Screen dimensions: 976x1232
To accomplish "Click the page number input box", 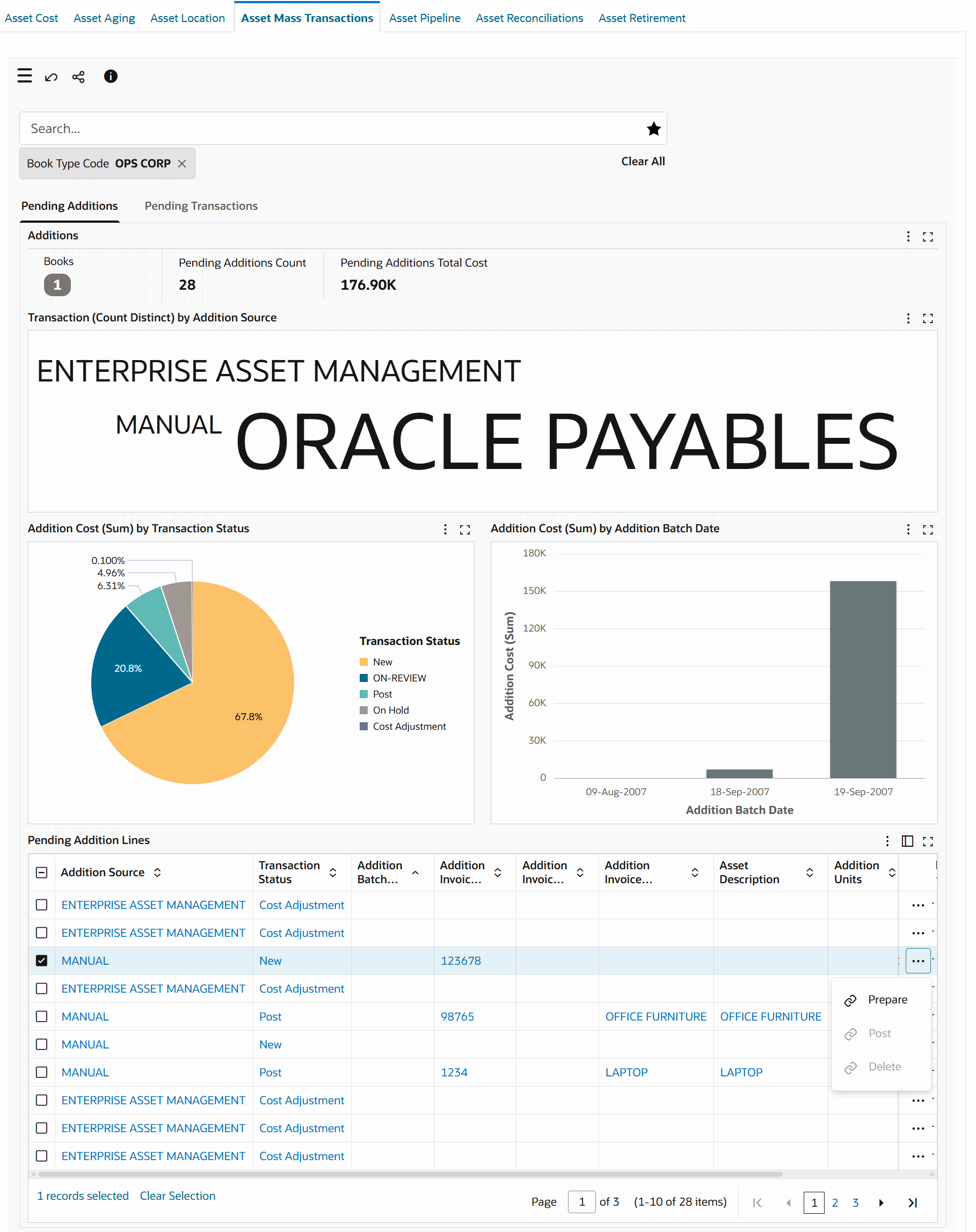I will tap(582, 1203).
